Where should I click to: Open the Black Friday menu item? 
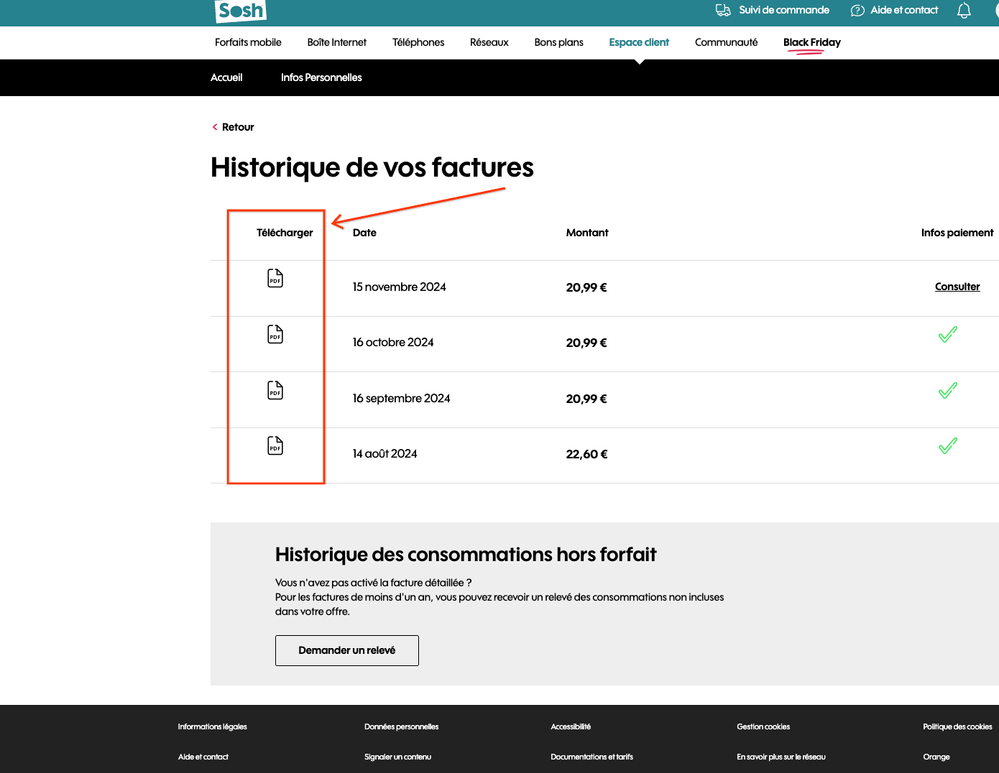point(812,42)
